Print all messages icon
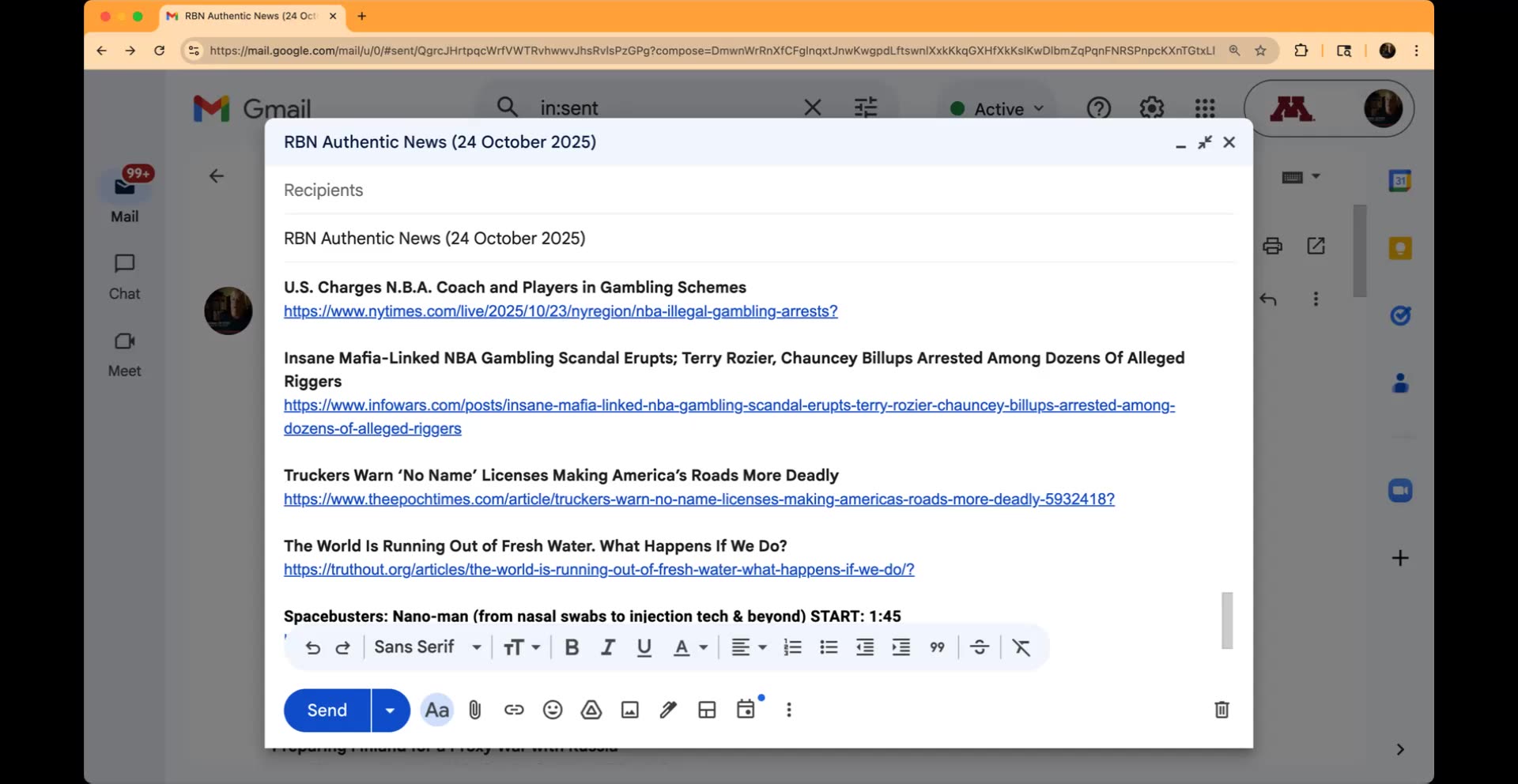 (1272, 246)
